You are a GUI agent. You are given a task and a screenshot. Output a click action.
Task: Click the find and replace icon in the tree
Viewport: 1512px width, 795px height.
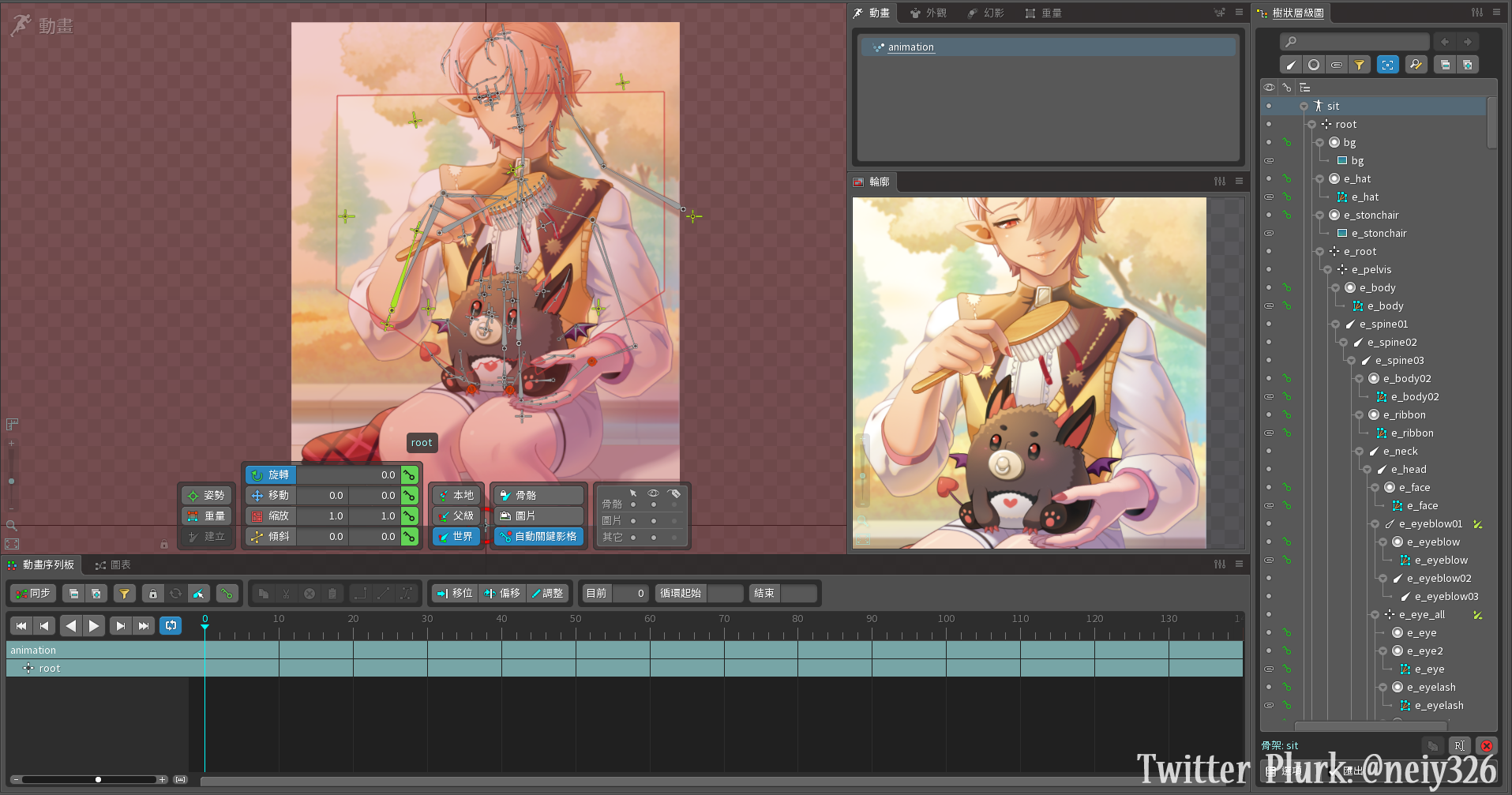[1415, 65]
